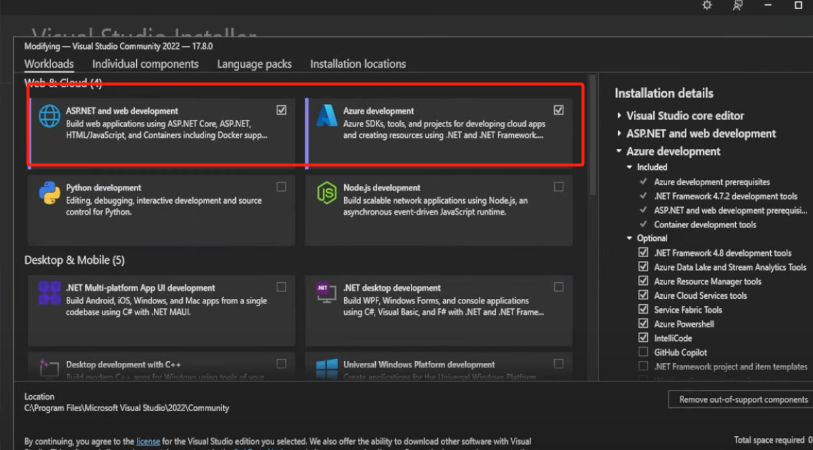
Task: Switch to Individual components tab
Action: click(145, 64)
